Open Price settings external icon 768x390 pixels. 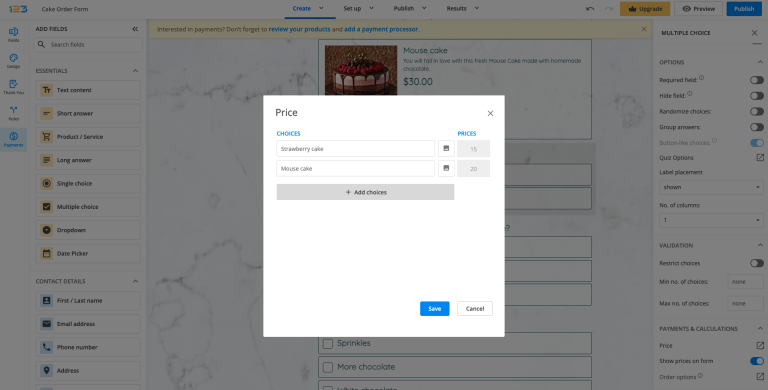point(760,345)
